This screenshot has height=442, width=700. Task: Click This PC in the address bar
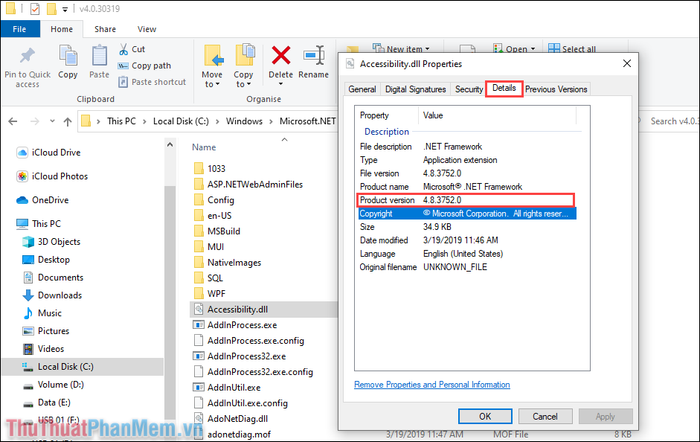121,121
